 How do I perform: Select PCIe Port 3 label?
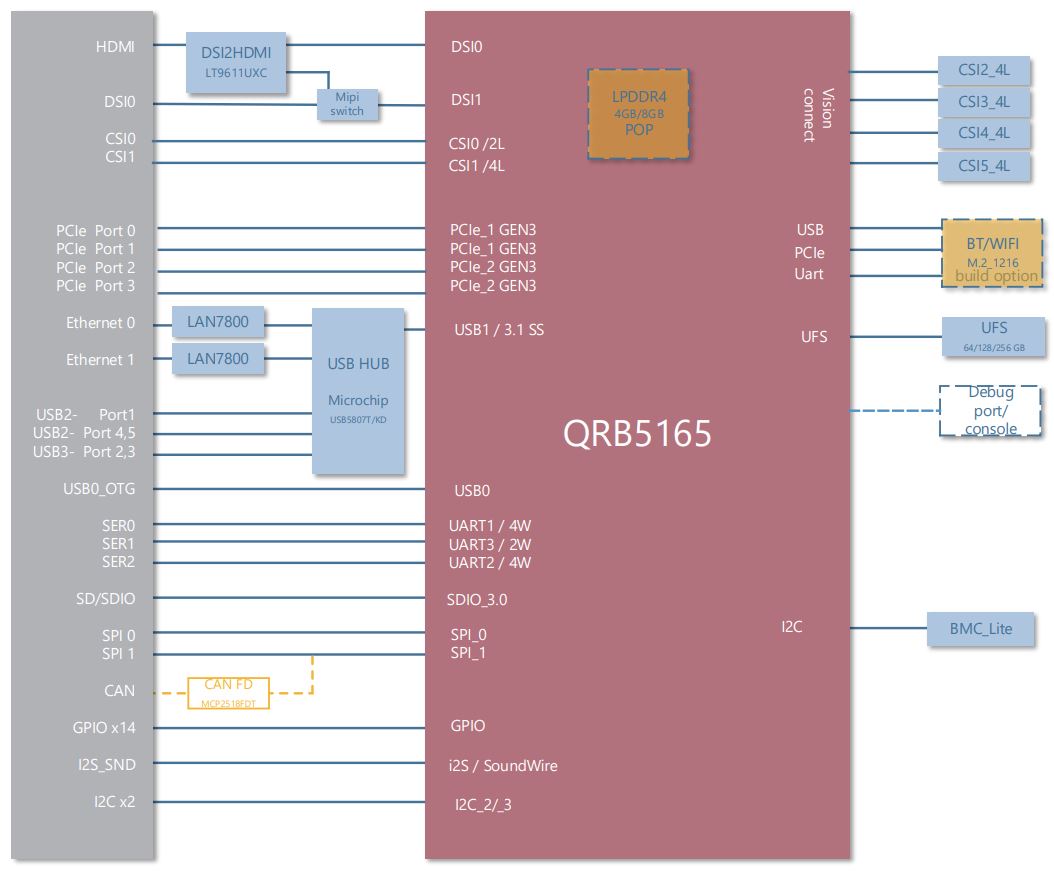tap(95, 286)
